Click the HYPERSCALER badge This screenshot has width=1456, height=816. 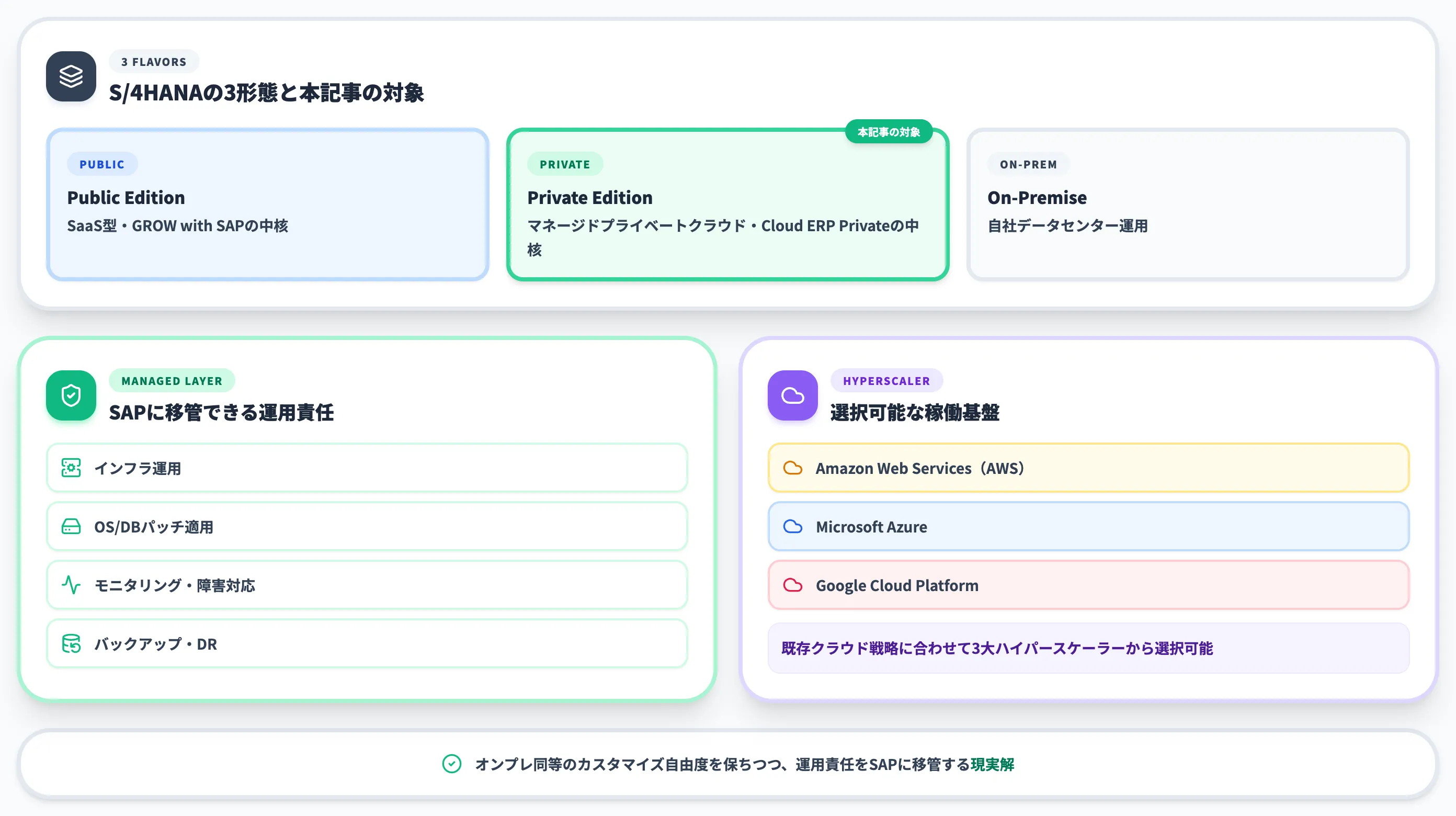pos(886,381)
